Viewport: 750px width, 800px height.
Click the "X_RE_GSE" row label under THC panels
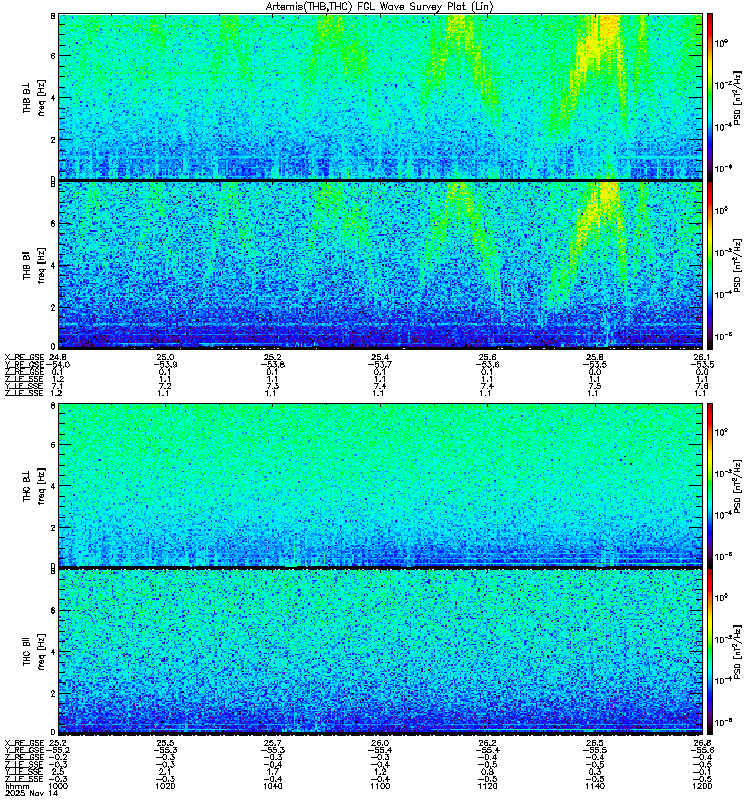click(x=24, y=743)
